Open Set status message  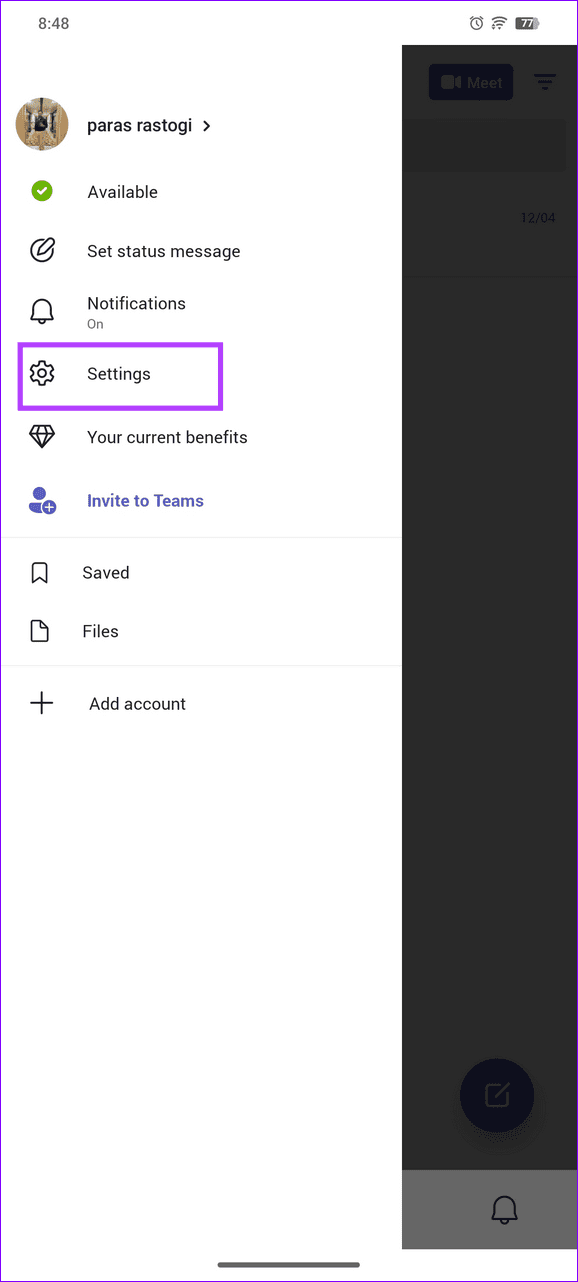[163, 251]
